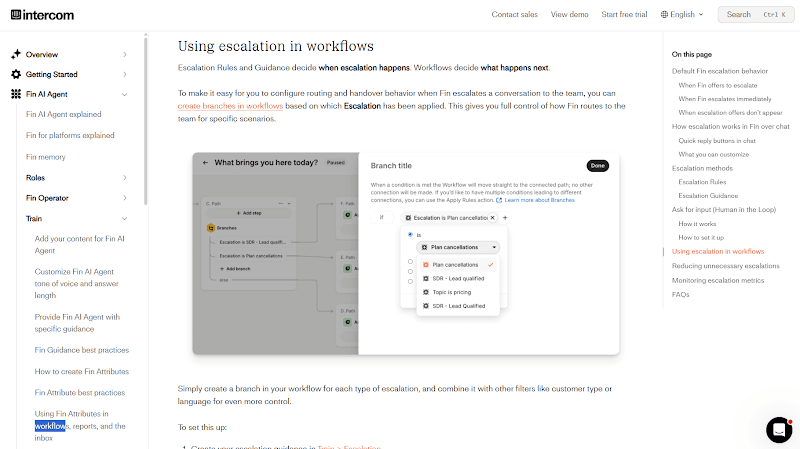Image resolution: width=800 pixels, height=449 pixels.
Task: Open Add your content for Fin AI Agent
Action: pyautogui.click(x=80, y=244)
